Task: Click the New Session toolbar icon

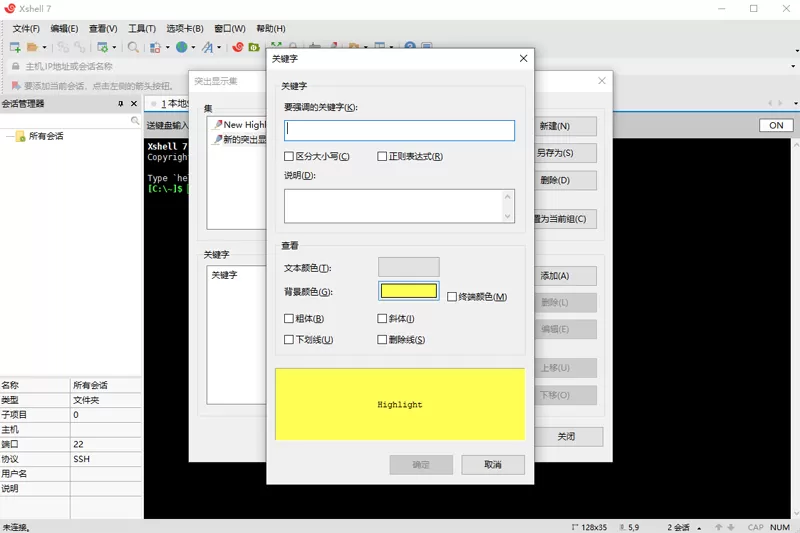Action: [15, 47]
